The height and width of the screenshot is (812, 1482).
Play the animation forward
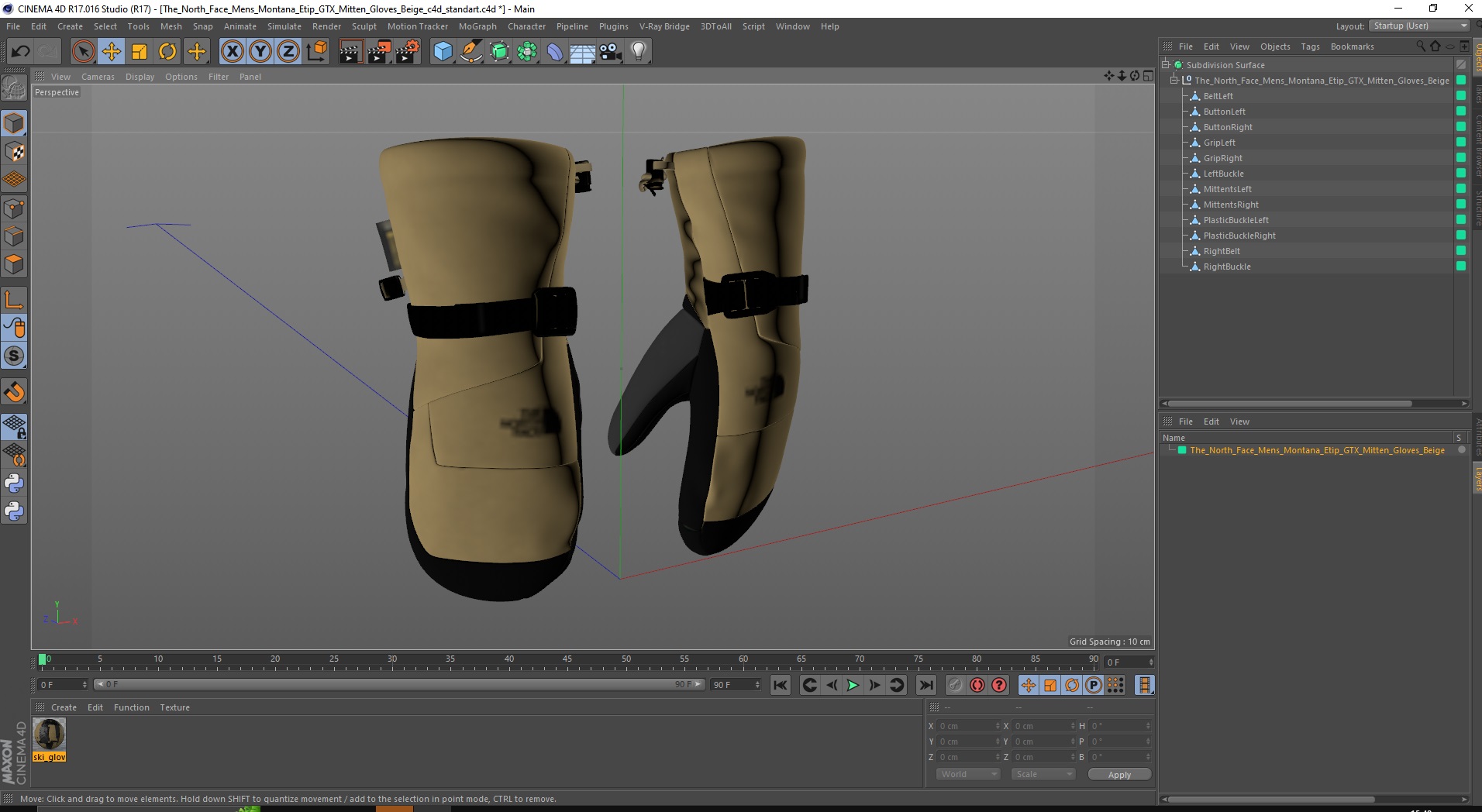(853, 685)
